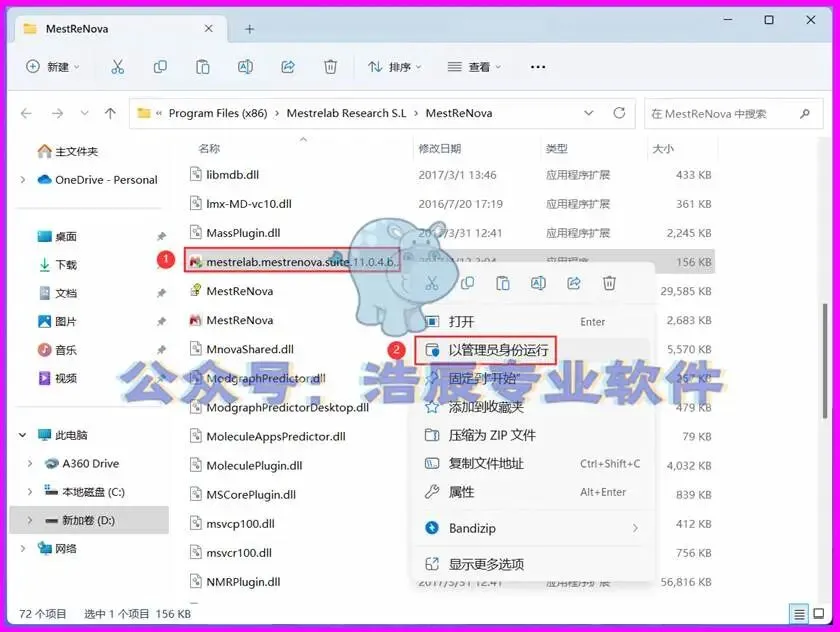
Task: Open 下载 in the sidebar
Action: click(57, 265)
